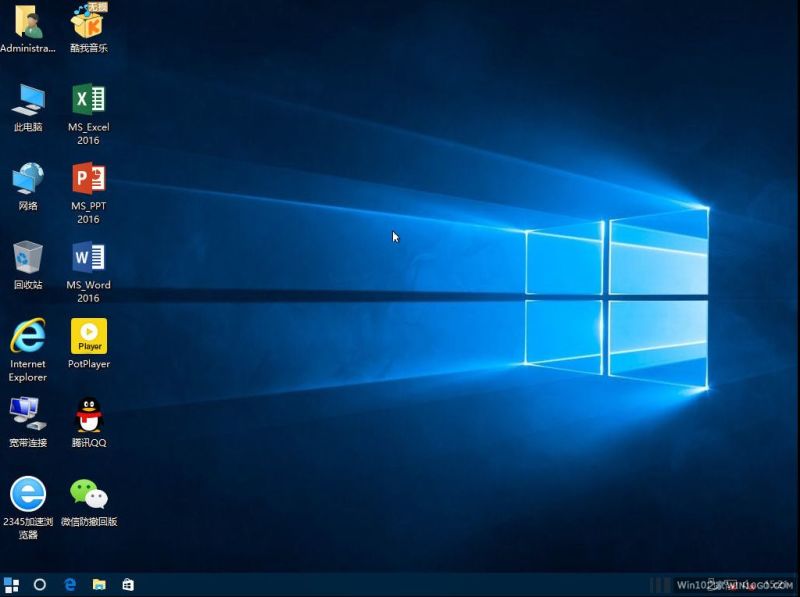Select the 宽带连接 broadband connection icon
Viewport: 800px width, 597px height.
pyautogui.click(x=28, y=414)
